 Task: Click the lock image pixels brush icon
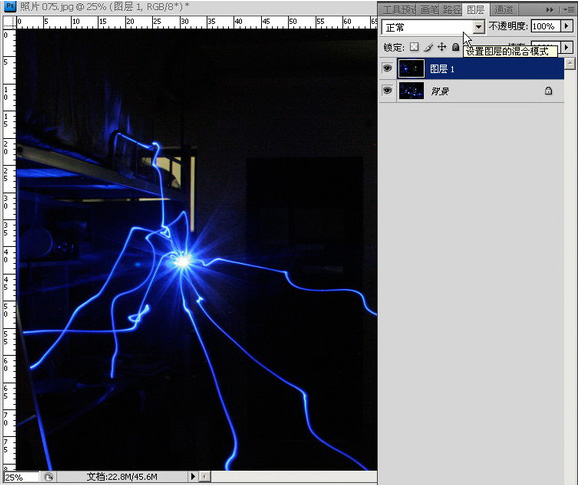(428, 47)
